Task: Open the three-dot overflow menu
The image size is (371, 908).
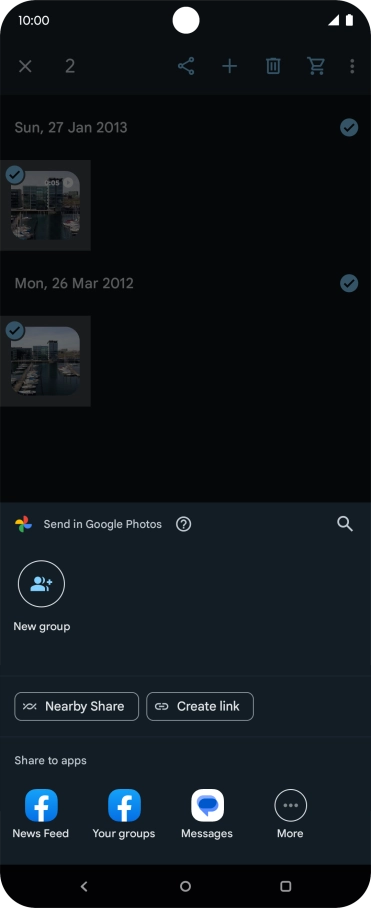Action: 352,66
